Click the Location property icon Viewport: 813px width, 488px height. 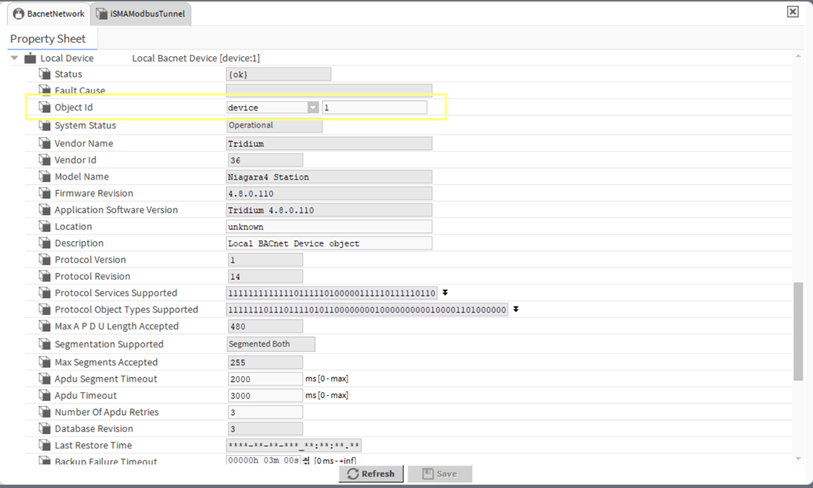(x=44, y=226)
